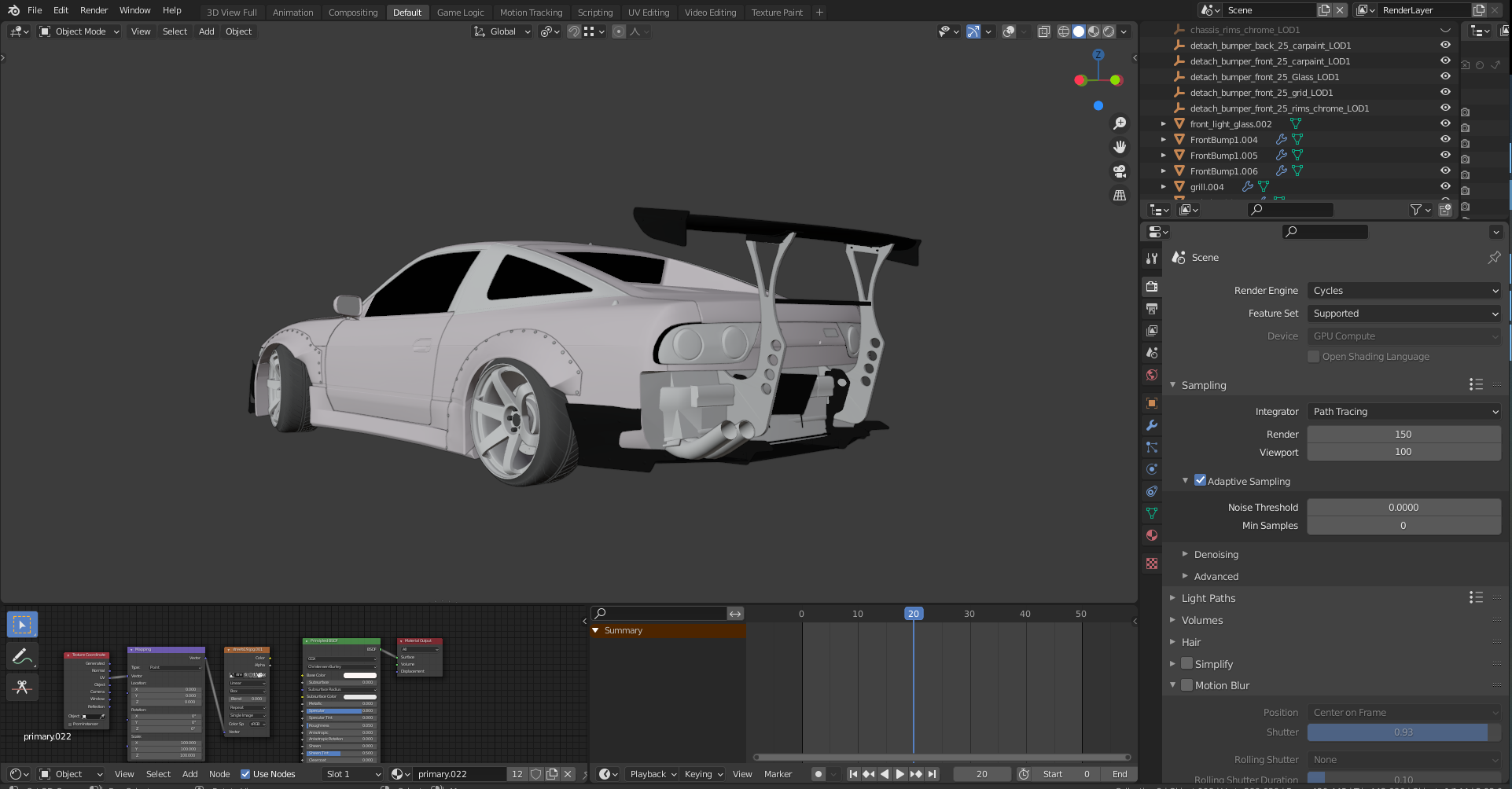This screenshot has height=789, width=1512.
Task: Switch to orthographic grid view icon
Action: [1120, 195]
